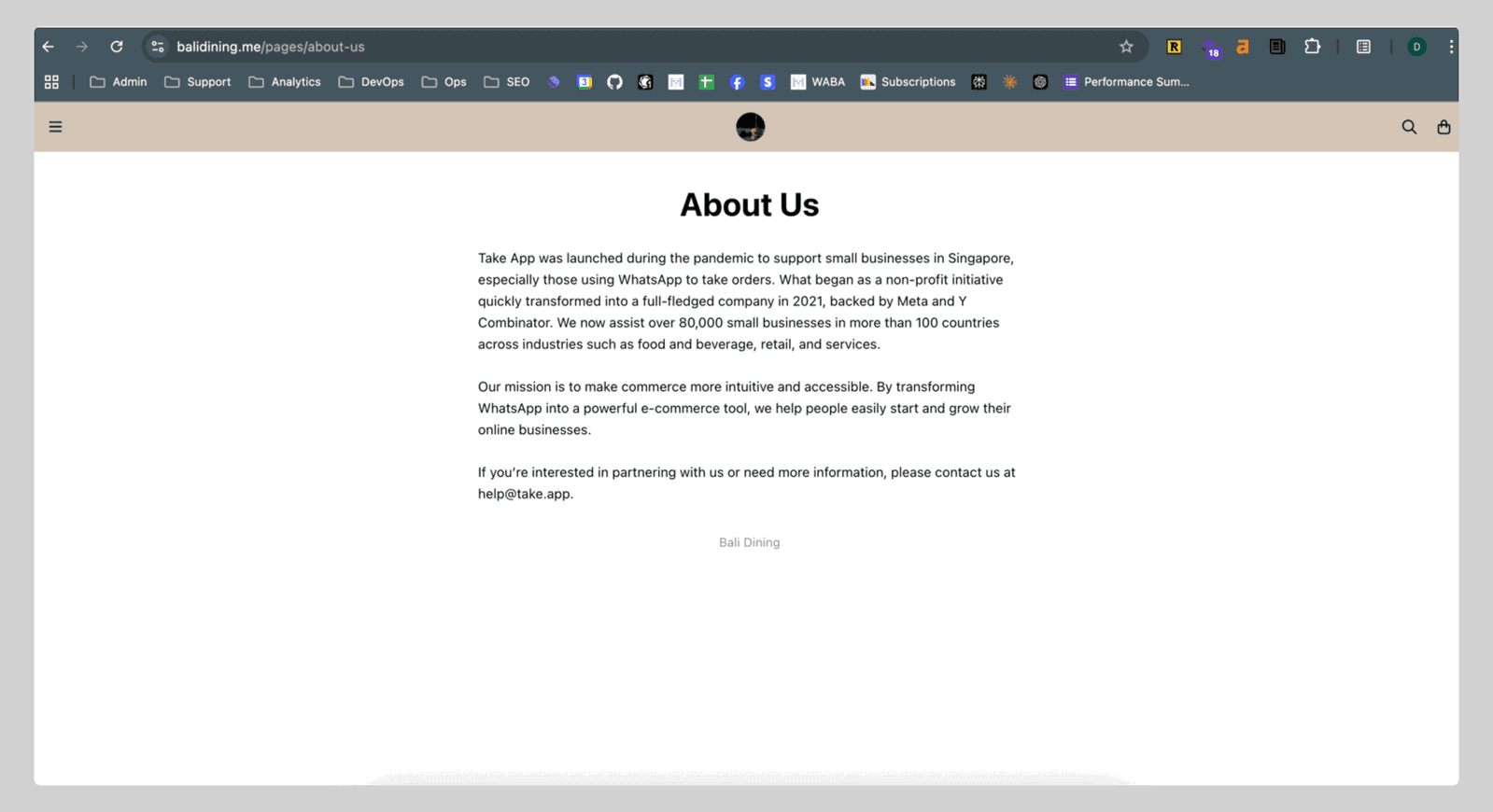Image resolution: width=1493 pixels, height=812 pixels.
Task: Open the black icon bookmark after Subscriptions
Action: 979,82
